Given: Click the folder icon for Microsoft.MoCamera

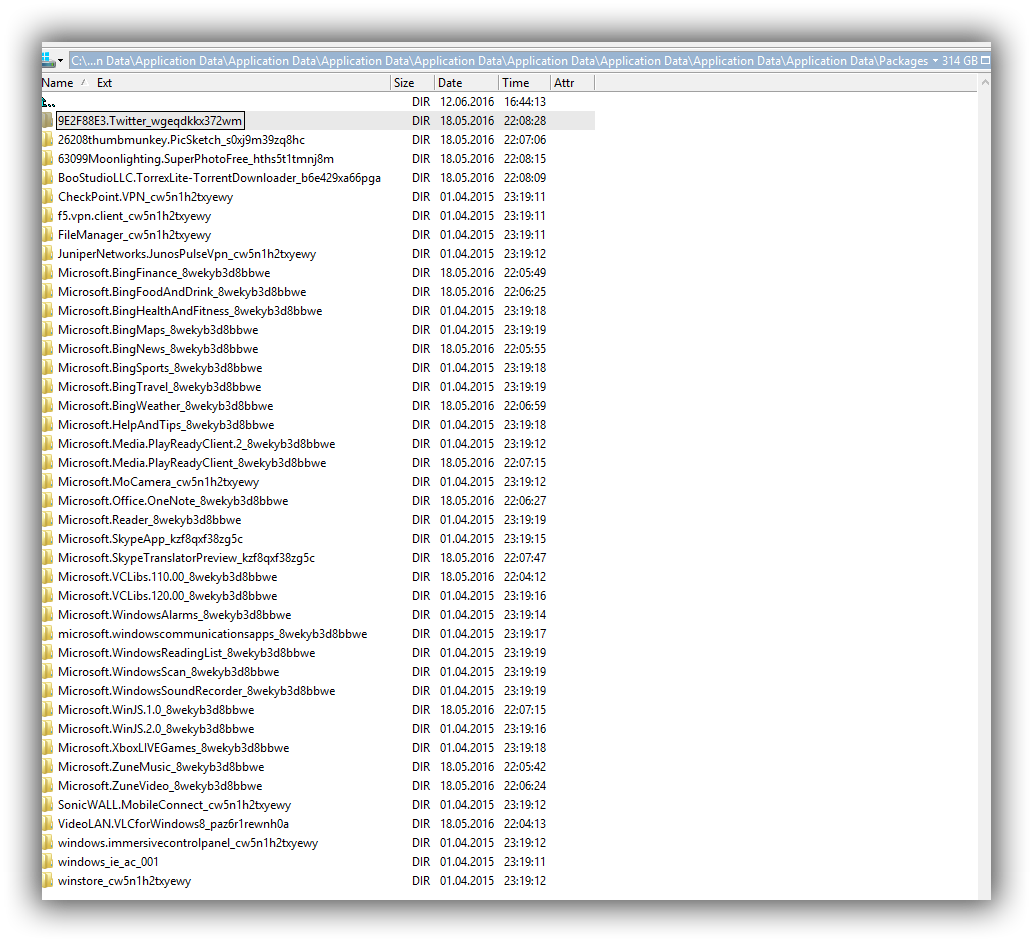Looking at the screenshot, I should coord(47,482).
